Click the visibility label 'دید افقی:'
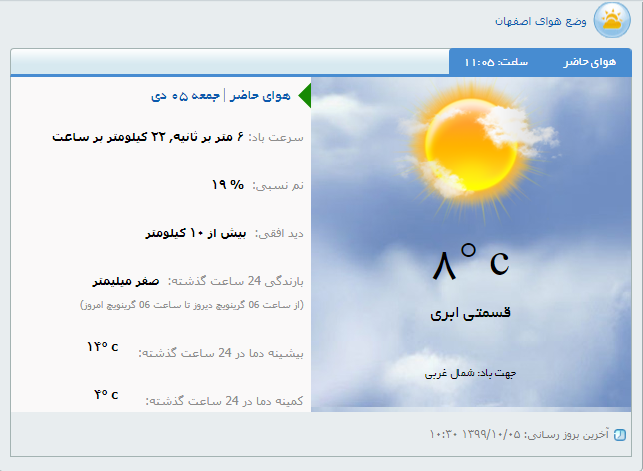Viewport: 643px width, 471px height. point(279,234)
